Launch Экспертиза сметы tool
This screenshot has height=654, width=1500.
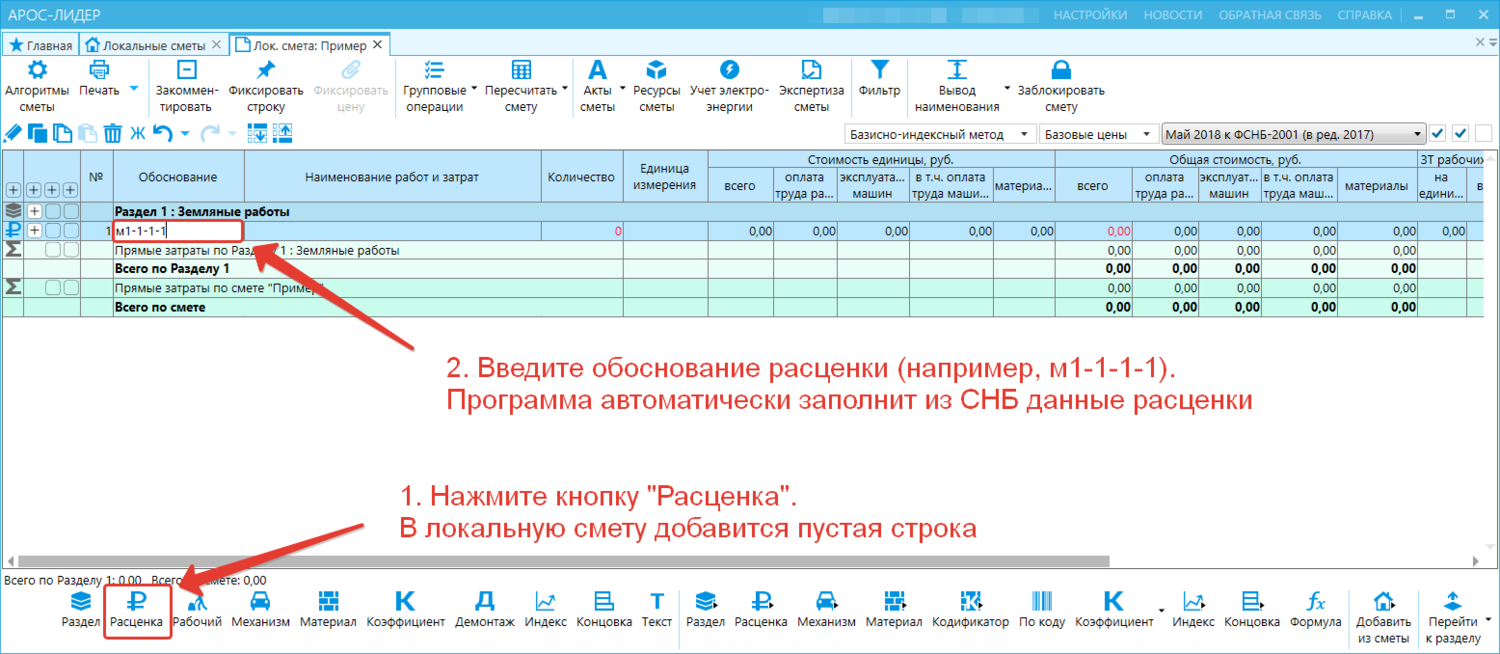[x=811, y=86]
